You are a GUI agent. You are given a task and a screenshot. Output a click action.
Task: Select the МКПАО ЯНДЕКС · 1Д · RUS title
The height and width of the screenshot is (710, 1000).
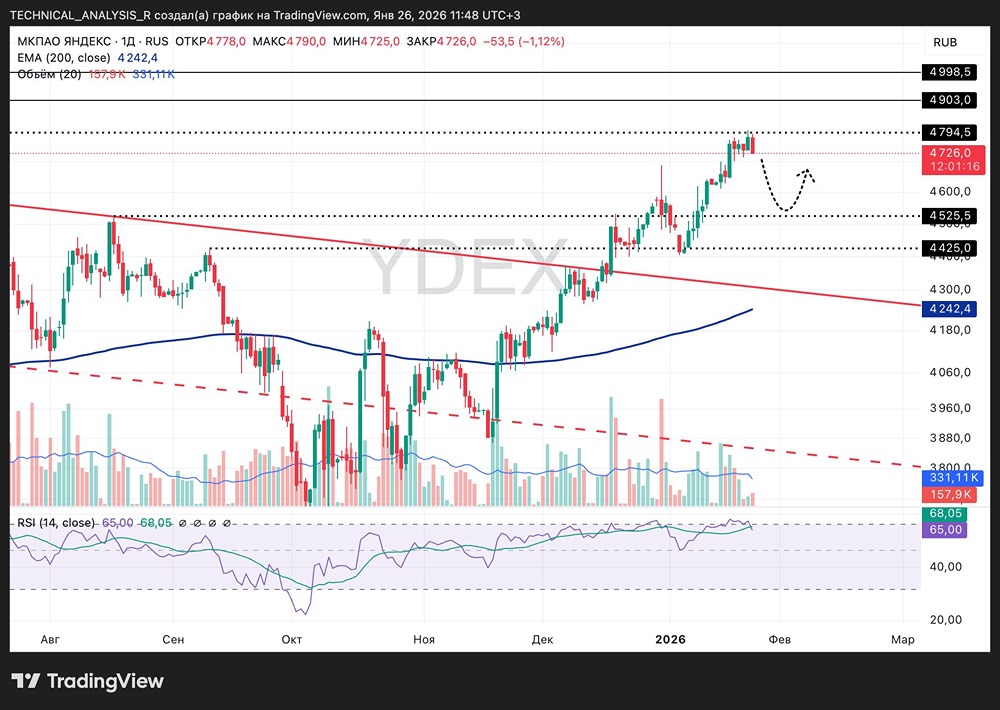(x=92, y=41)
